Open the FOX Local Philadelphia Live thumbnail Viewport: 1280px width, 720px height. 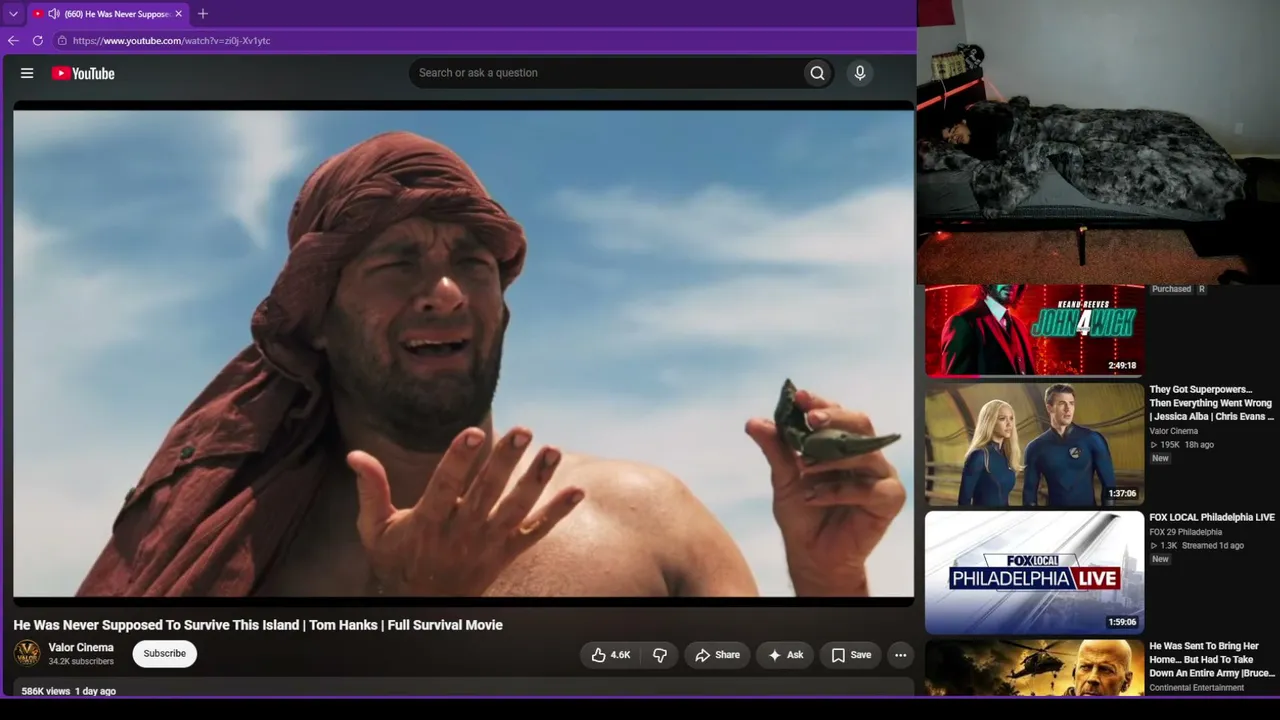(1034, 573)
